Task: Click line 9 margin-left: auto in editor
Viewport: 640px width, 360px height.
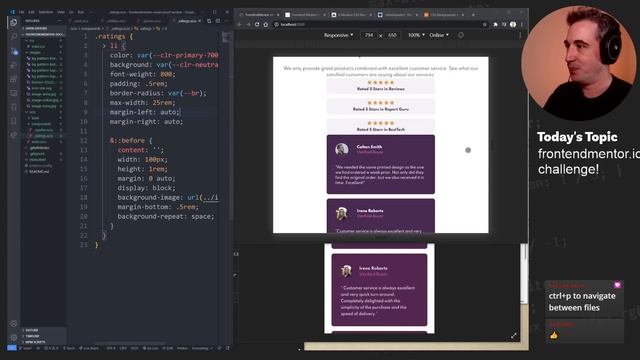Action: 145,112
